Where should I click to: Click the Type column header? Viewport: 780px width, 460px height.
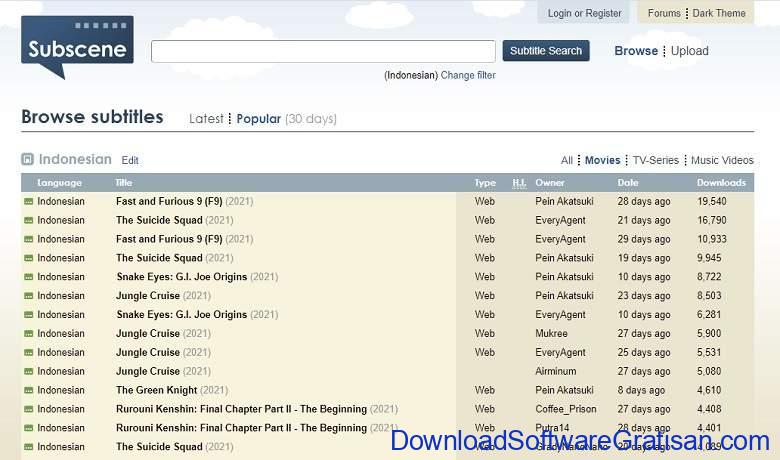(x=485, y=183)
